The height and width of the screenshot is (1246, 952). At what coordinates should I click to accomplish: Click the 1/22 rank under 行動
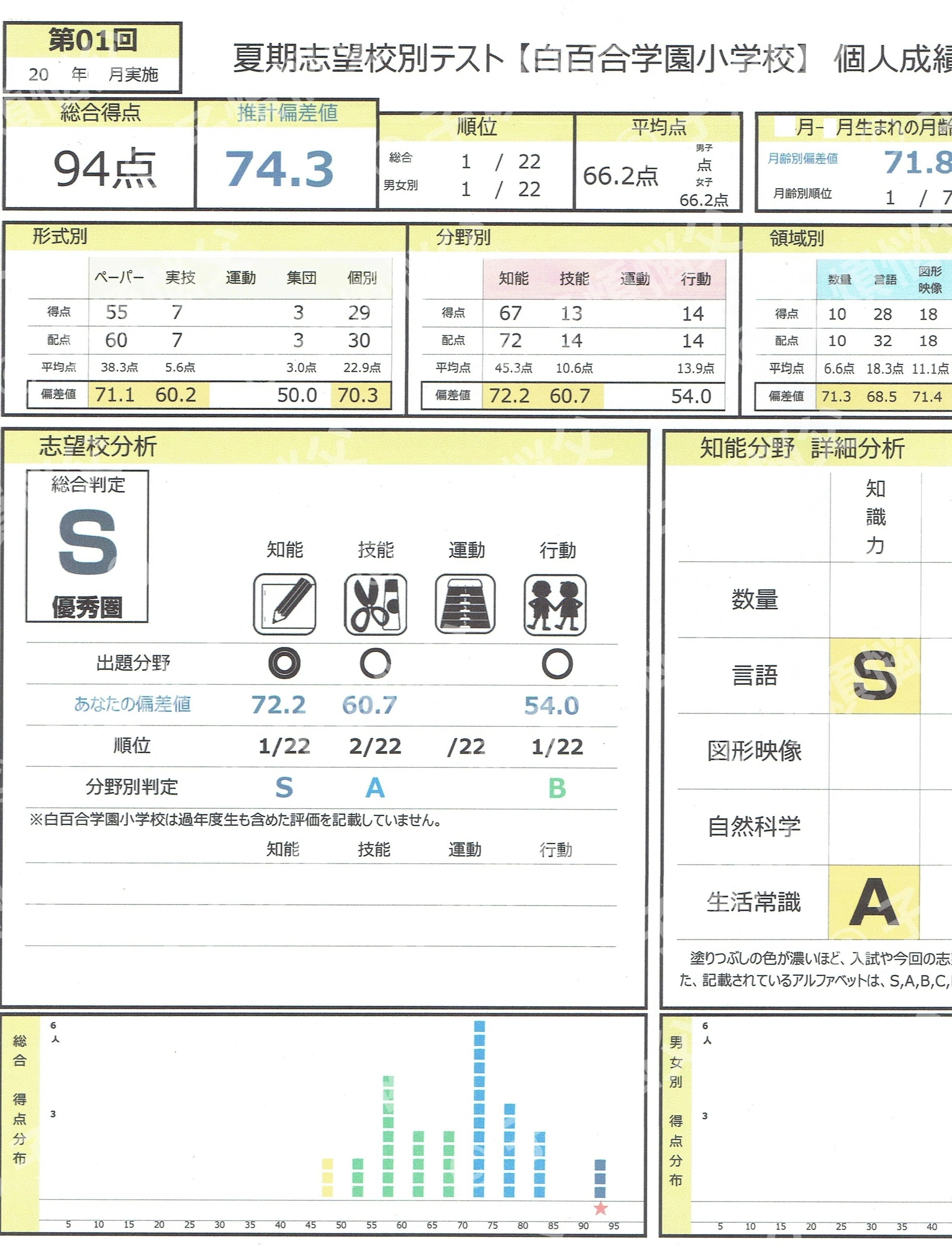tap(557, 747)
